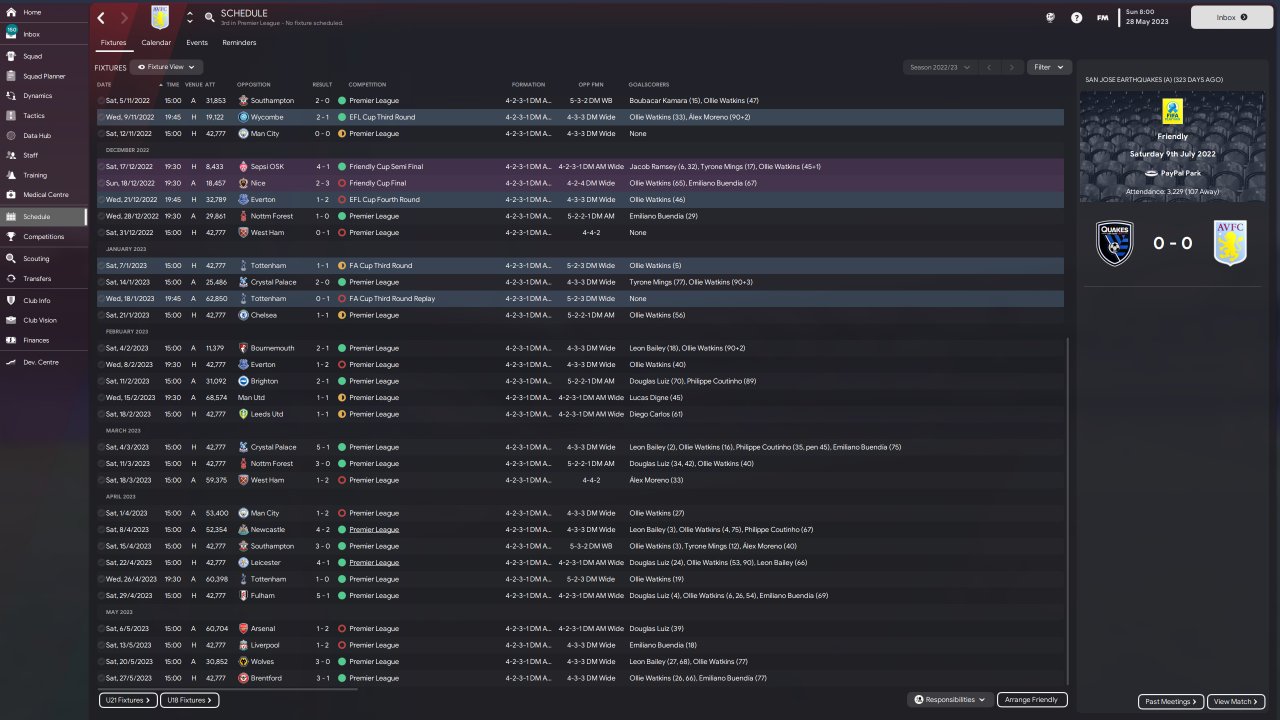Click the Dev. Centre icon
1280x720 pixels.
(11, 362)
